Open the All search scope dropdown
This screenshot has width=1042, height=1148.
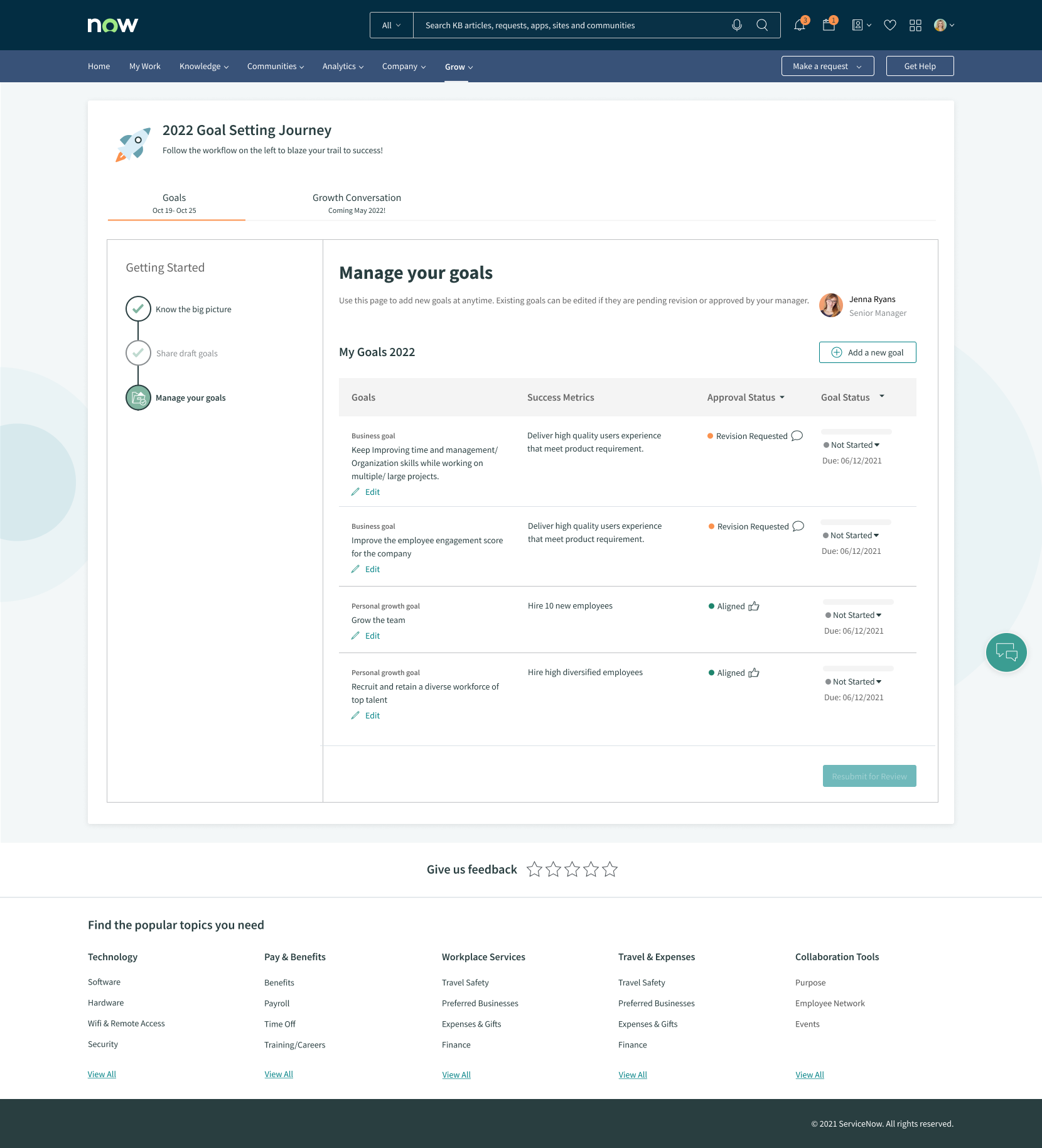pos(392,25)
